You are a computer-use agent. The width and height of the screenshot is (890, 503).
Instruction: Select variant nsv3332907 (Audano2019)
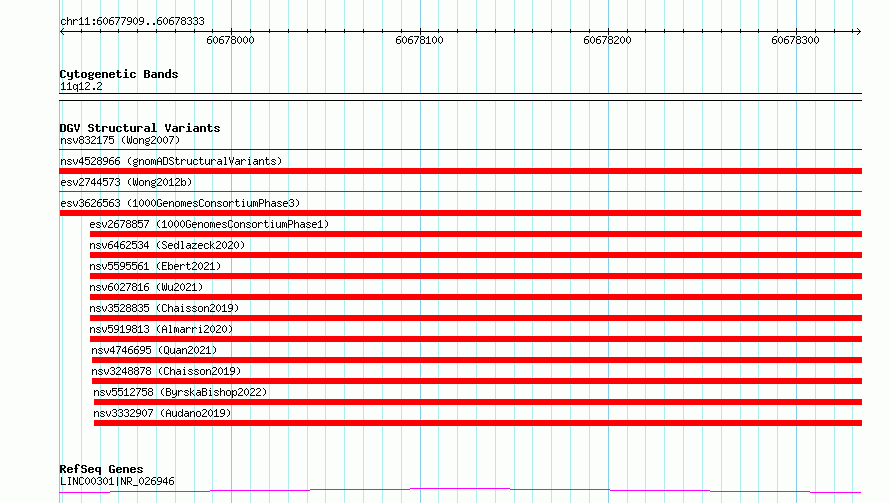162,413
